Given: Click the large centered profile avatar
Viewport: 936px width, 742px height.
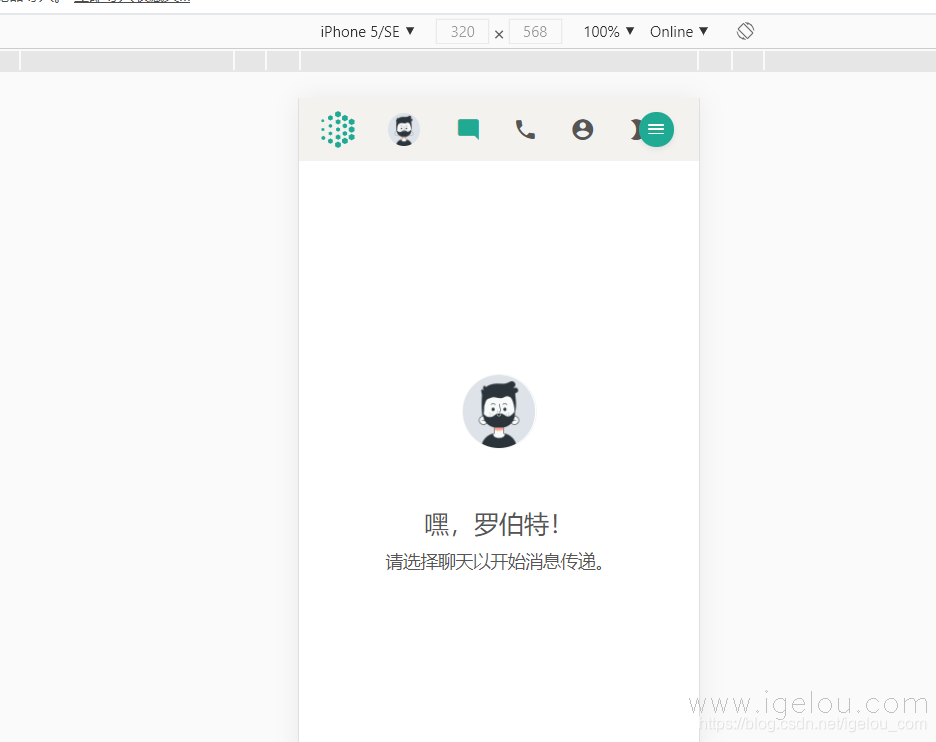Looking at the screenshot, I should 498,411.
